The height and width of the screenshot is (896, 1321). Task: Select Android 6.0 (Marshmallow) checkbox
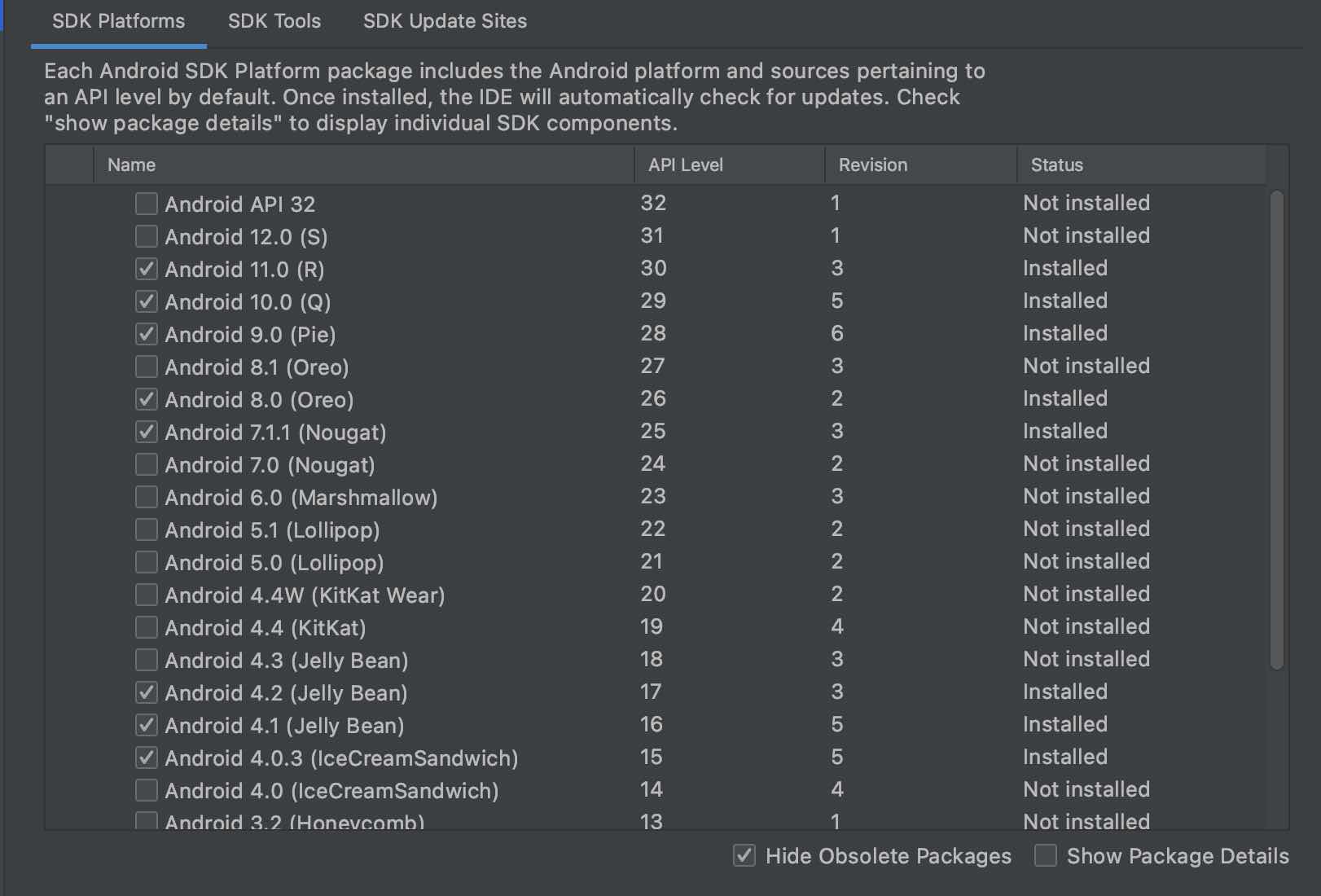[147, 497]
